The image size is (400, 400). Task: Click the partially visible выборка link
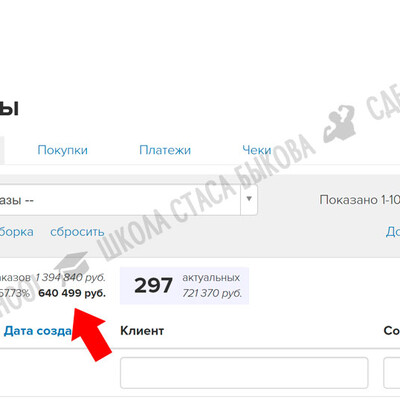17,232
